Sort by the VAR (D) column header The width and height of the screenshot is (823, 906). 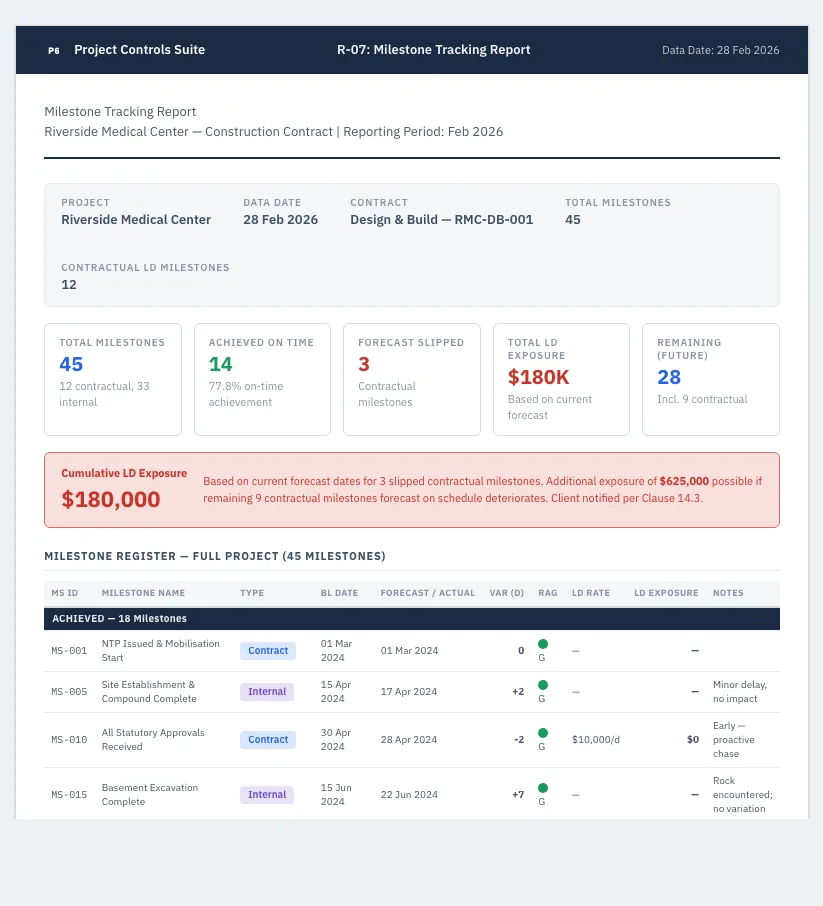tap(506, 593)
